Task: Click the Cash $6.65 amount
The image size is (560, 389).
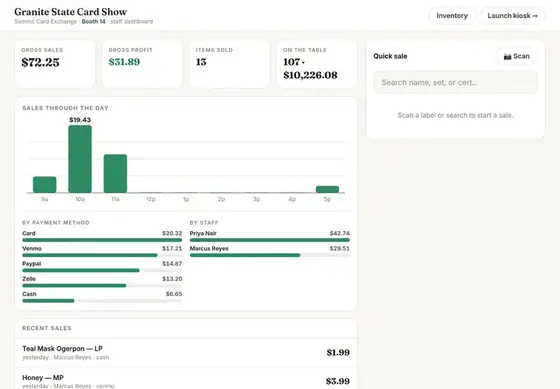Action: pos(174,294)
